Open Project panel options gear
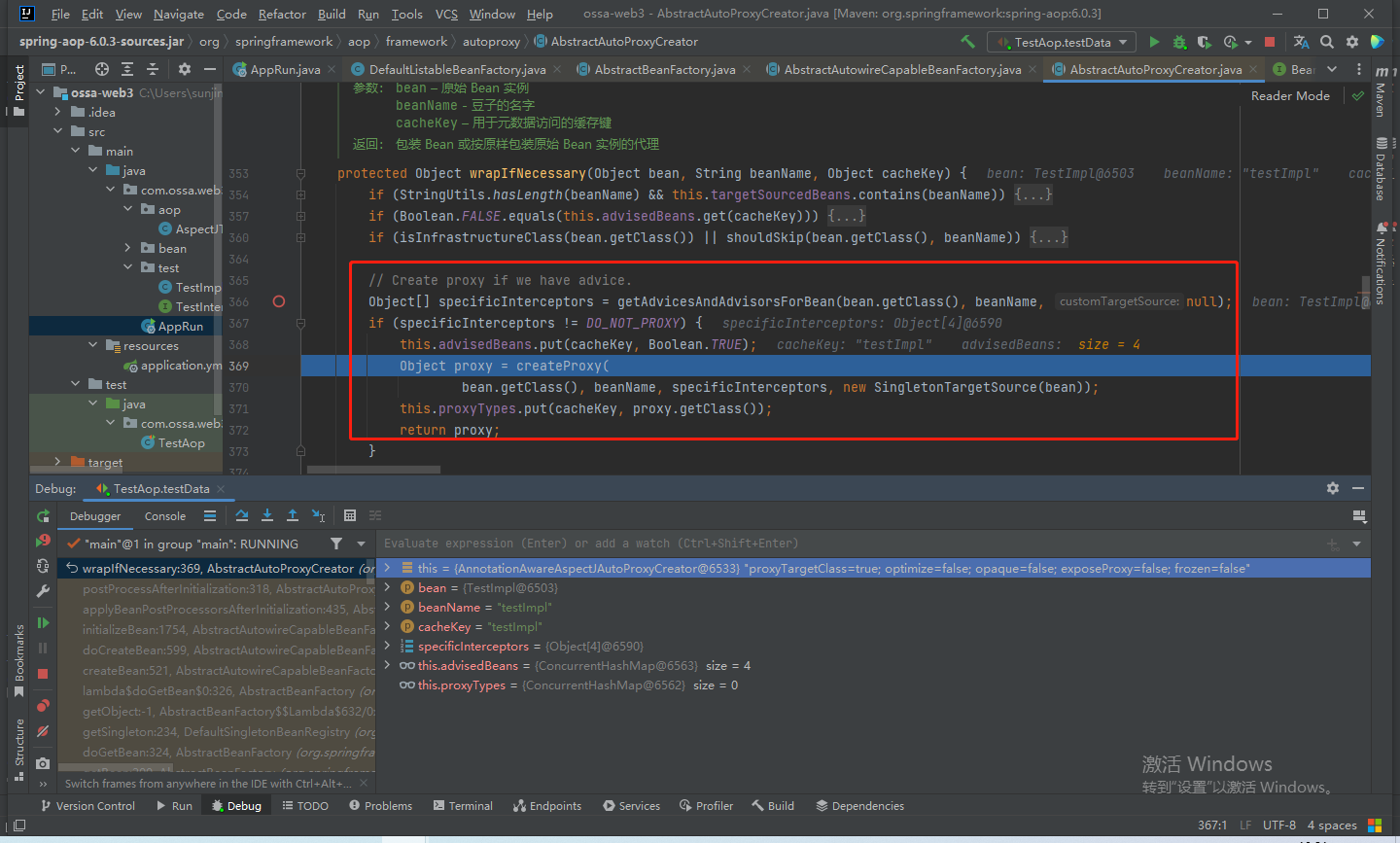The width and height of the screenshot is (1400, 843). click(185, 69)
